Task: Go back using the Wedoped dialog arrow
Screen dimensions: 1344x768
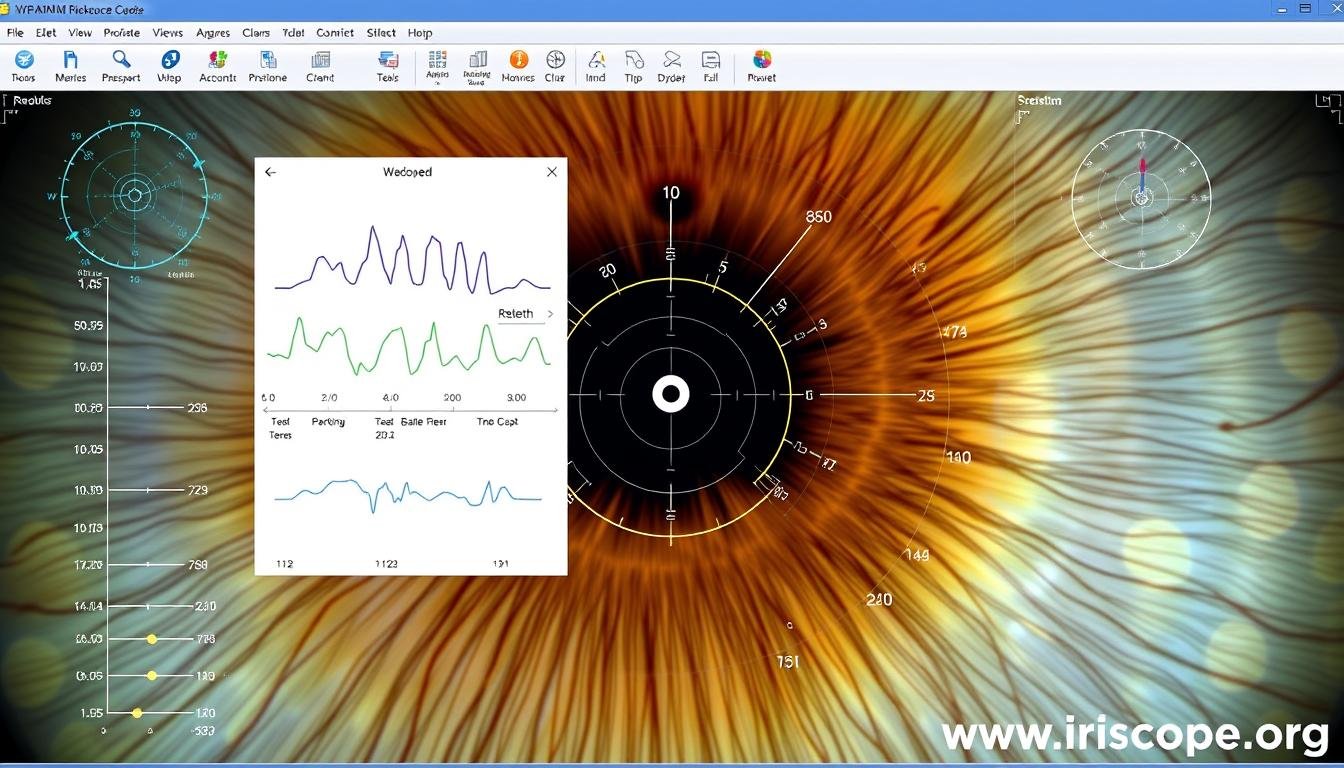Action: (270, 172)
